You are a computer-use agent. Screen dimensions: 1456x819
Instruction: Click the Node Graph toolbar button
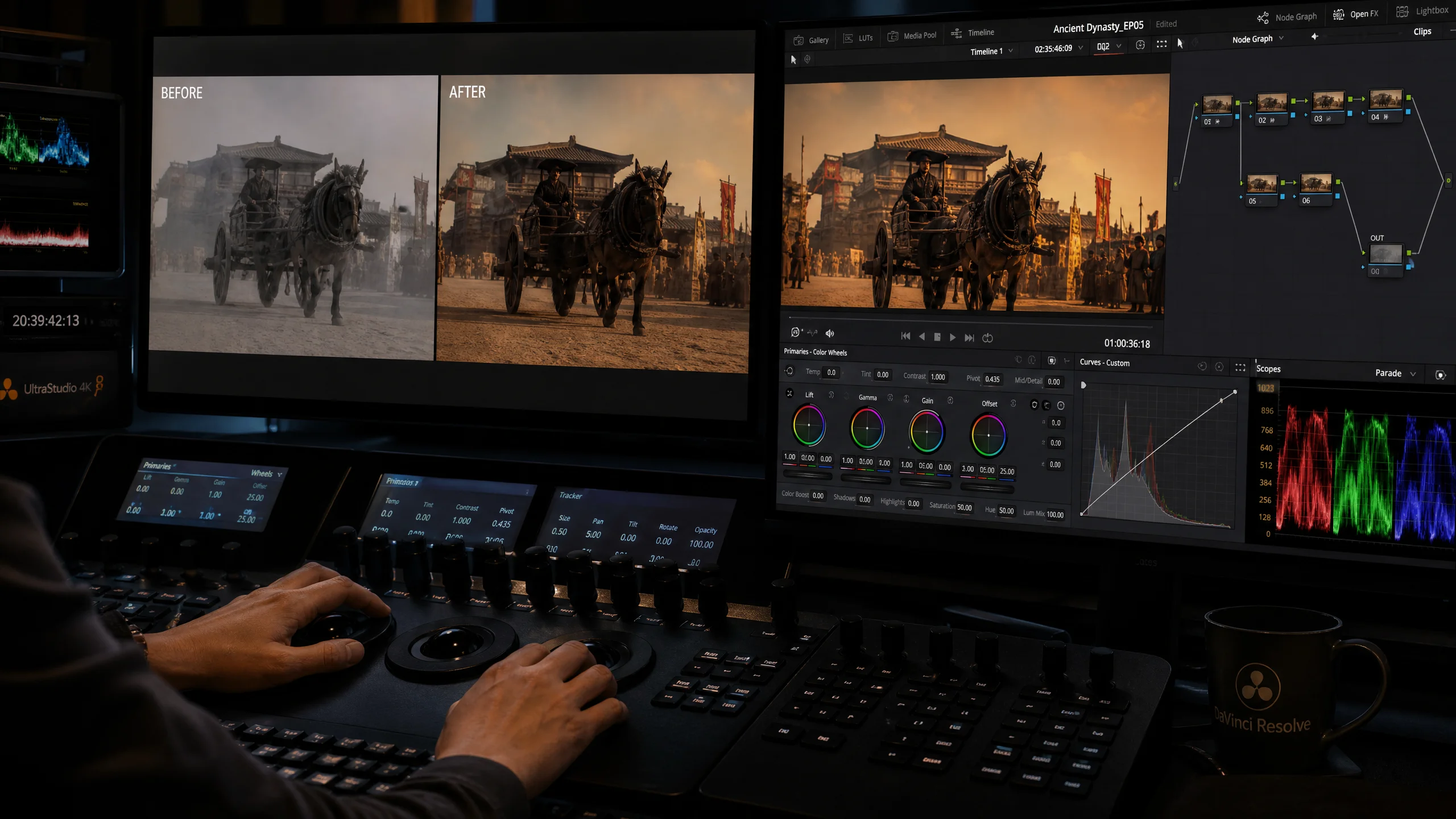(1287, 17)
